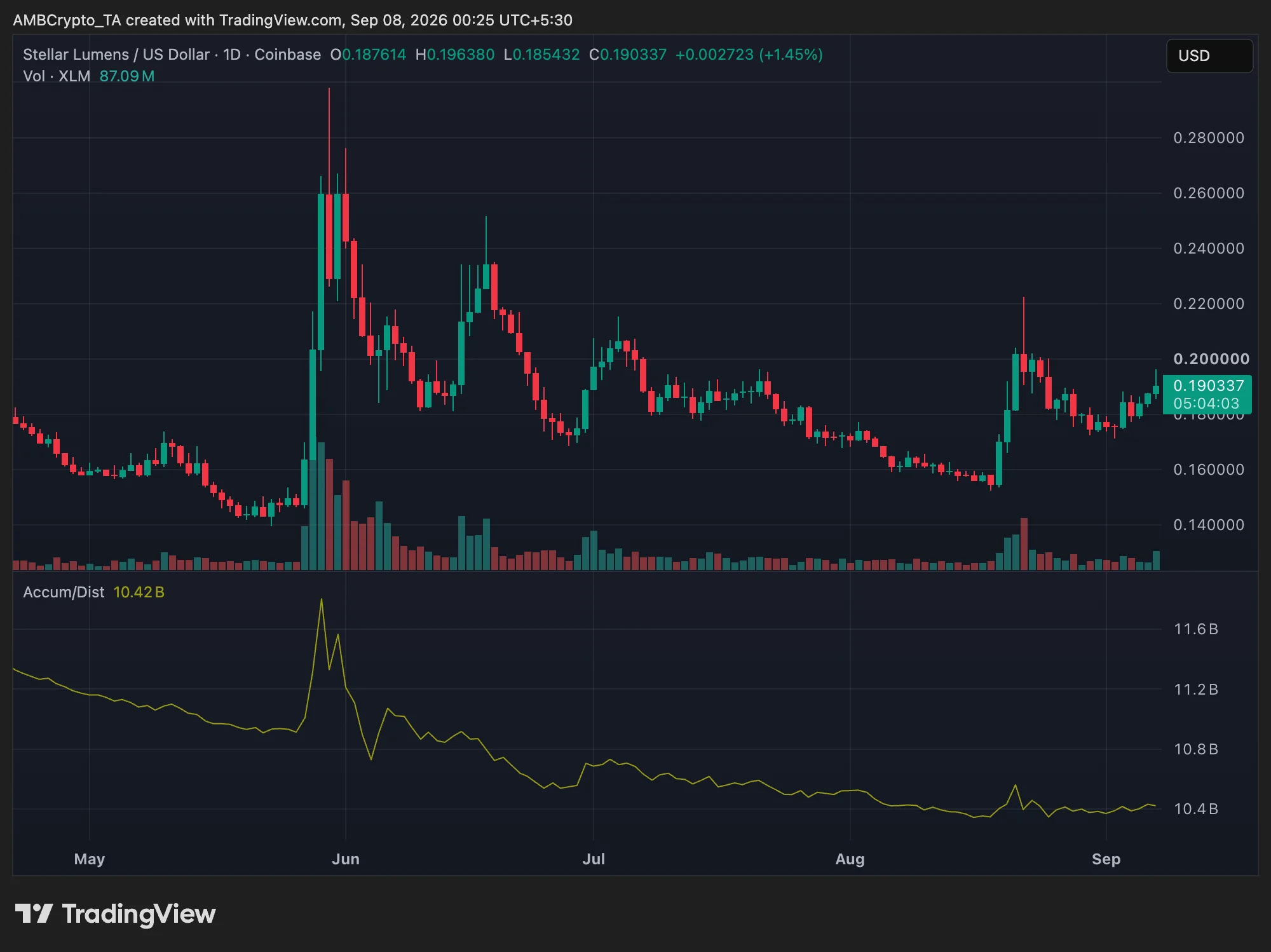Click the 10.8 B indicator axis label
Viewport: 1271px width, 952px height.
click(x=1196, y=749)
